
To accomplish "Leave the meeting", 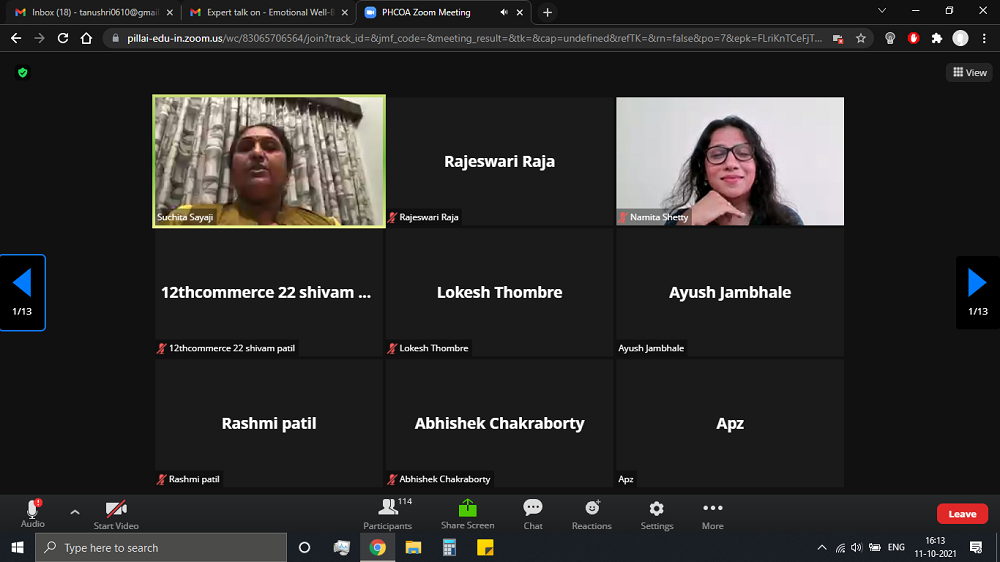I will 962,514.
